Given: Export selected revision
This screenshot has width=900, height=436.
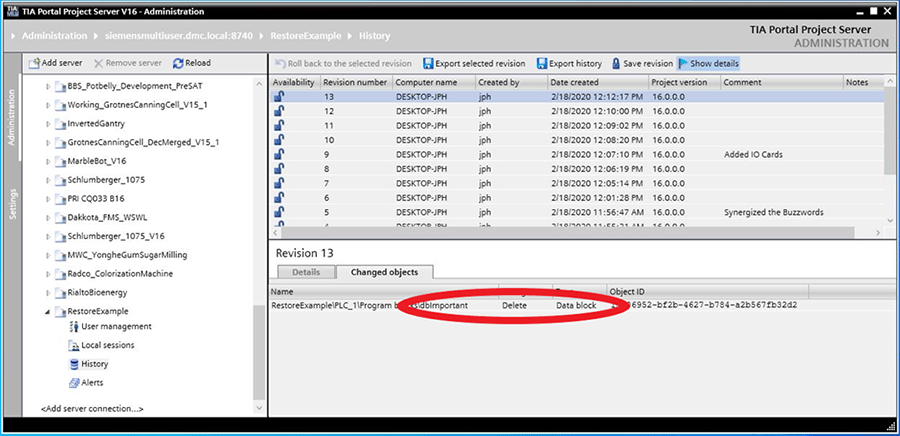Looking at the screenshot, I should point(474,64).
